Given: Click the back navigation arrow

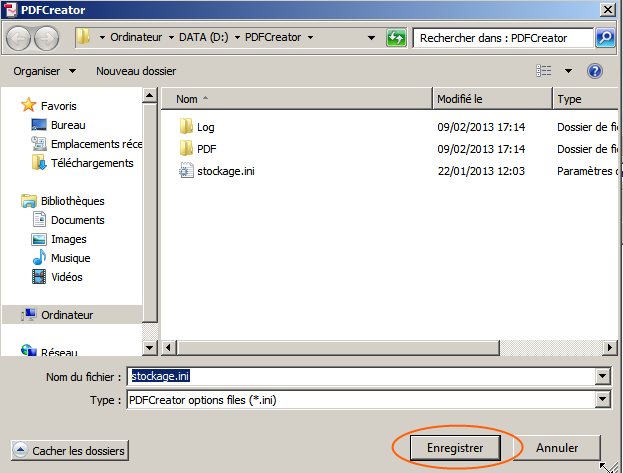Looking at the screenshot, I should 21,39.
